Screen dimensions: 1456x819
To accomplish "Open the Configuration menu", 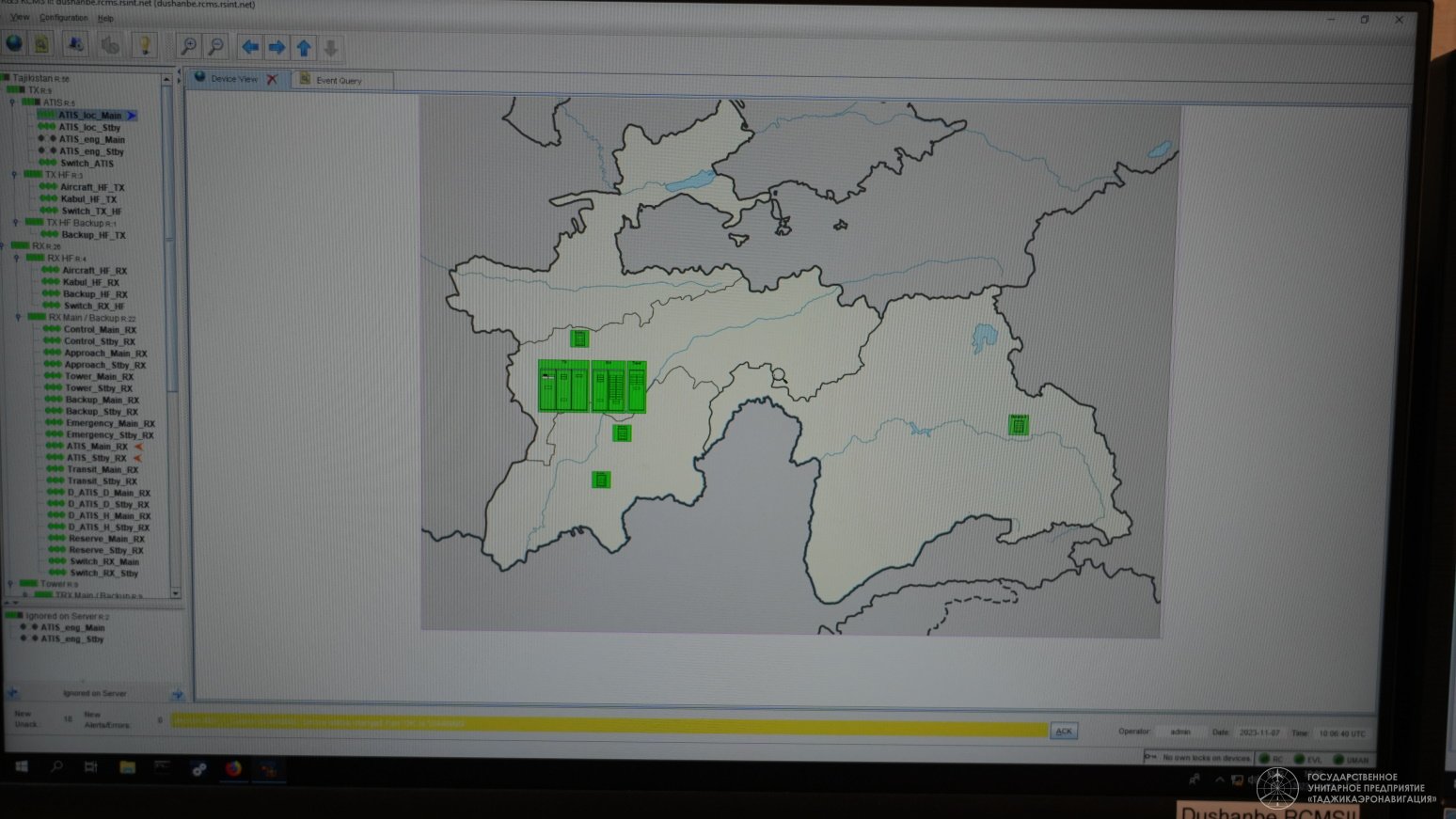I will pos(64,18).
